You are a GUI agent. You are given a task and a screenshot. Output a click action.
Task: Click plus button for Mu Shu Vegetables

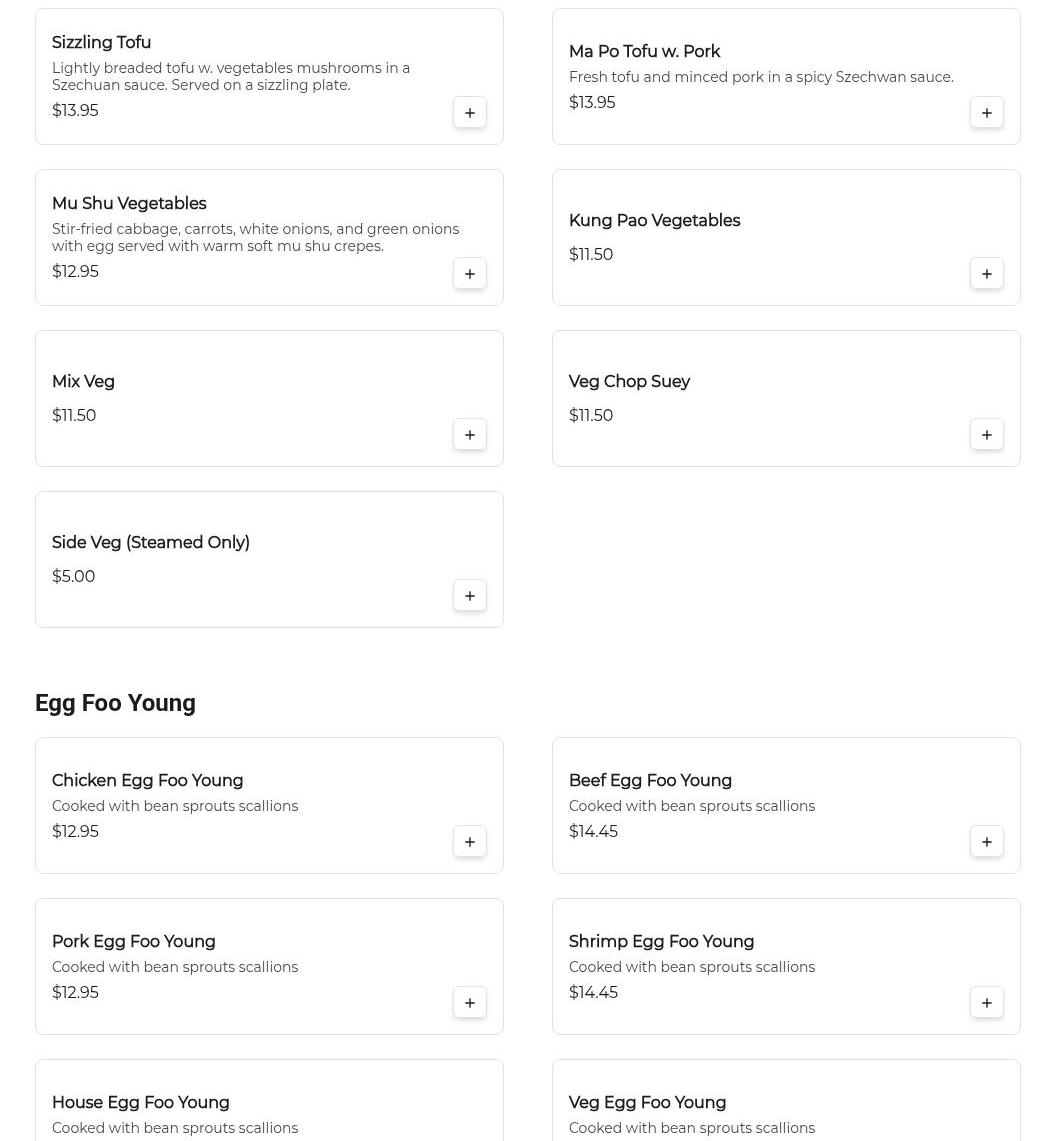point(470,274)
